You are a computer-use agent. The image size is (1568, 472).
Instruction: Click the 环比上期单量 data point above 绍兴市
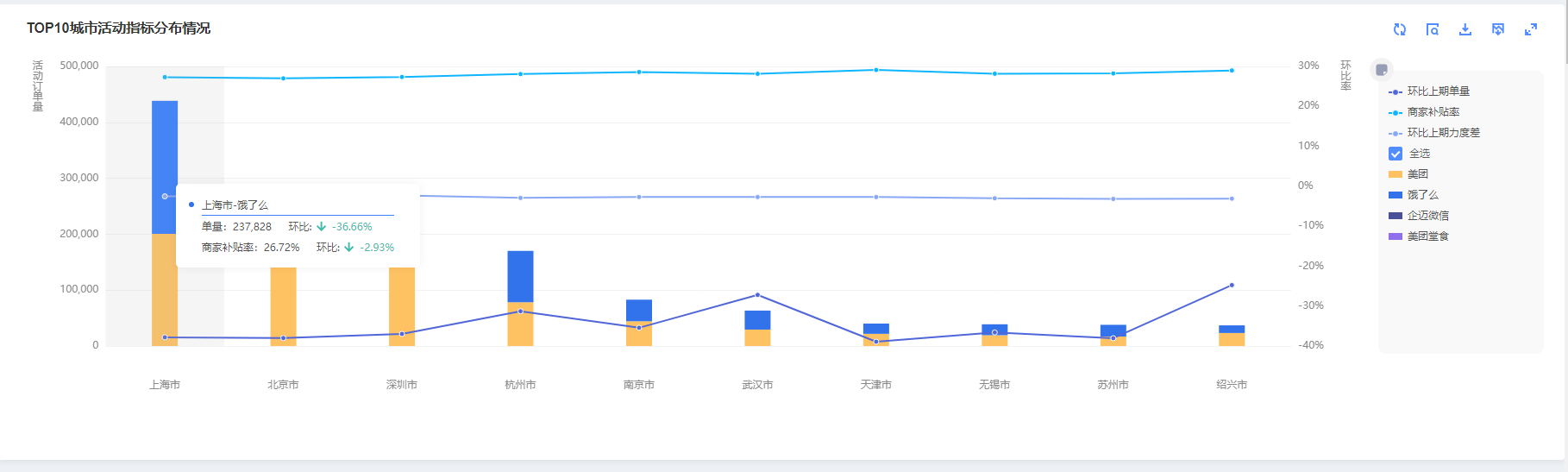pyautogui.click(x=1232, y=285)
